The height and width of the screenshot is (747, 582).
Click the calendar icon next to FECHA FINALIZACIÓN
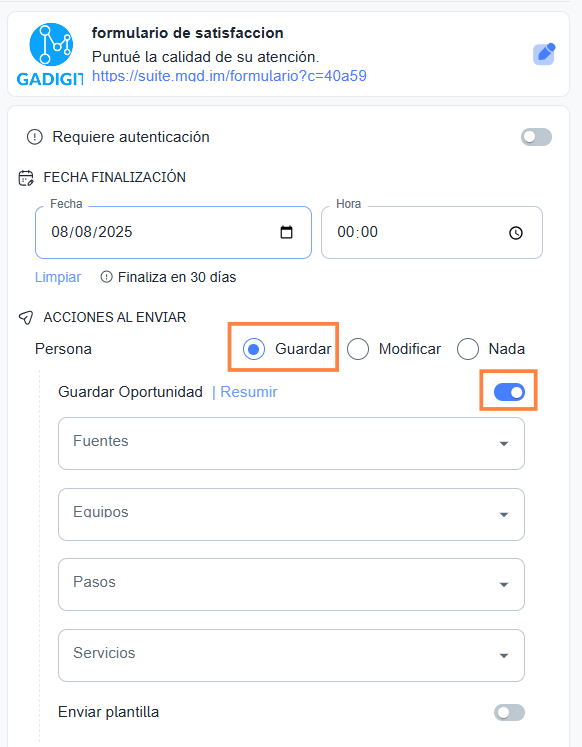tap(26, 178)
